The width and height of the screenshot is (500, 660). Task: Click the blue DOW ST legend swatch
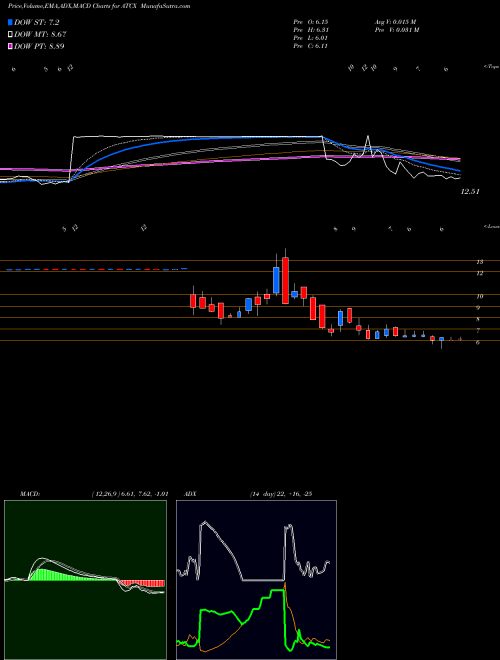point(10,22)
